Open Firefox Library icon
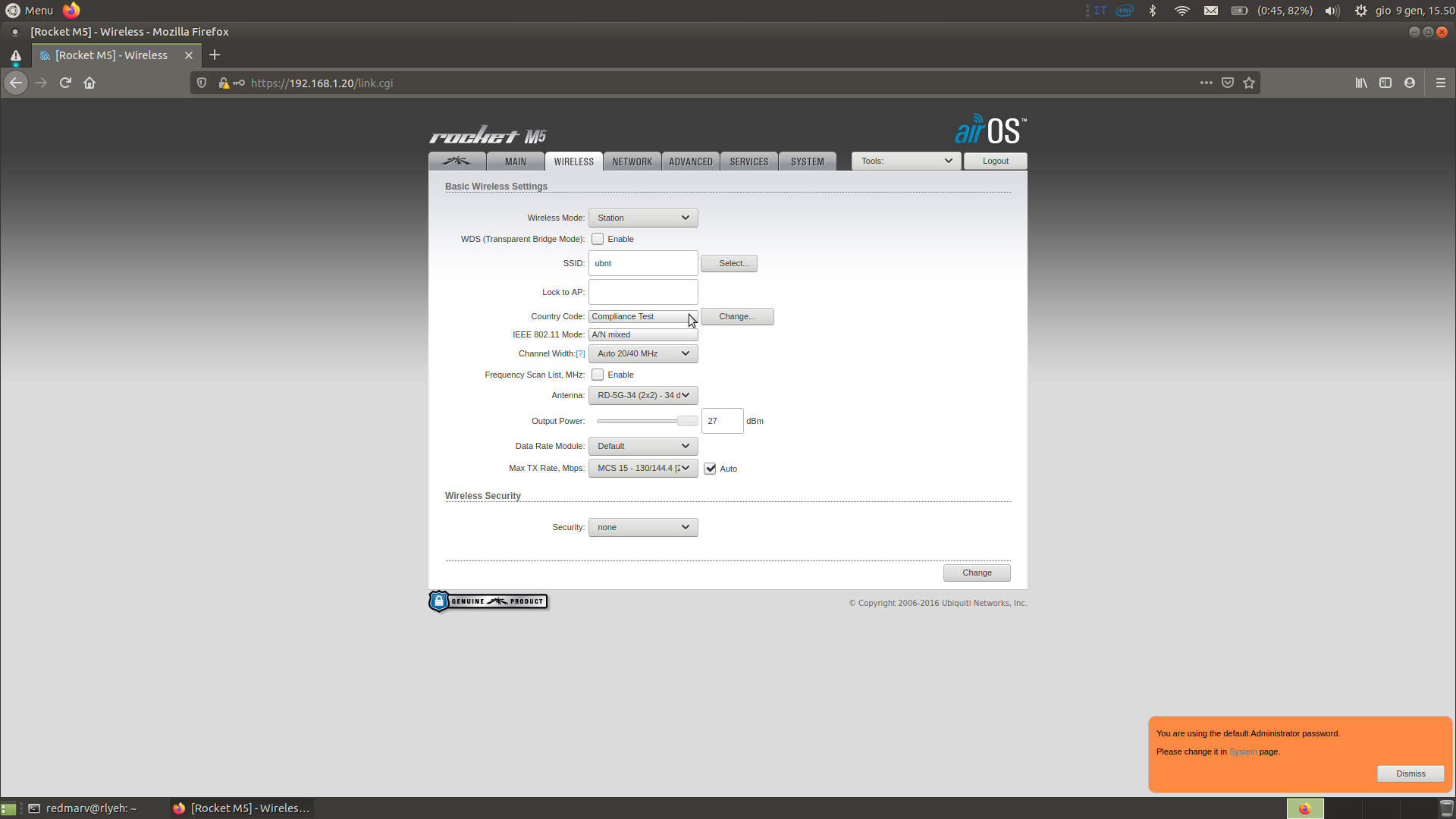This screenshot has height=819, width=1456. pos(1361,83)
